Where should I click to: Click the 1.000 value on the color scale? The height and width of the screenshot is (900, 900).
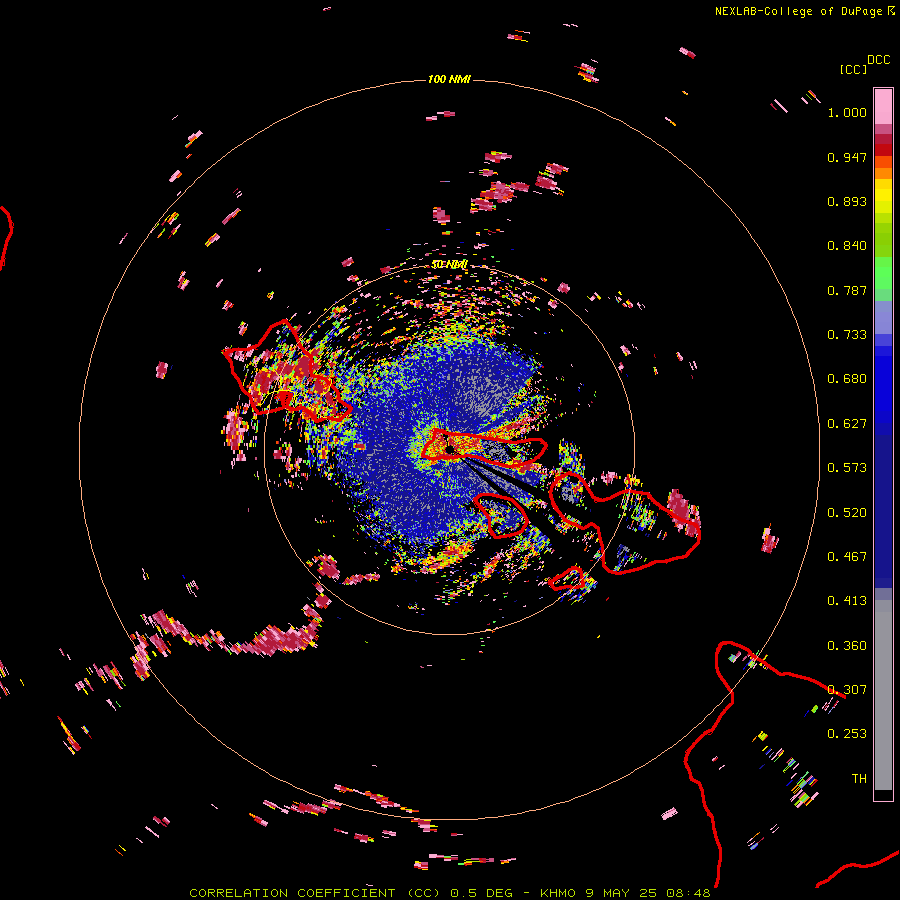847,112
